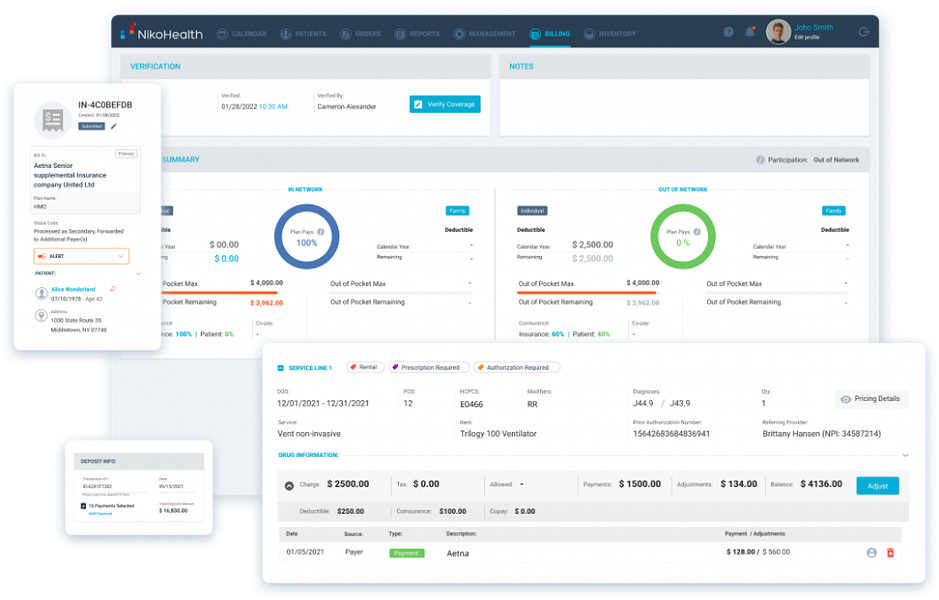Click the In Network 100% donut chart
This screenshot has height=600, width=939.
coord(307,237)
